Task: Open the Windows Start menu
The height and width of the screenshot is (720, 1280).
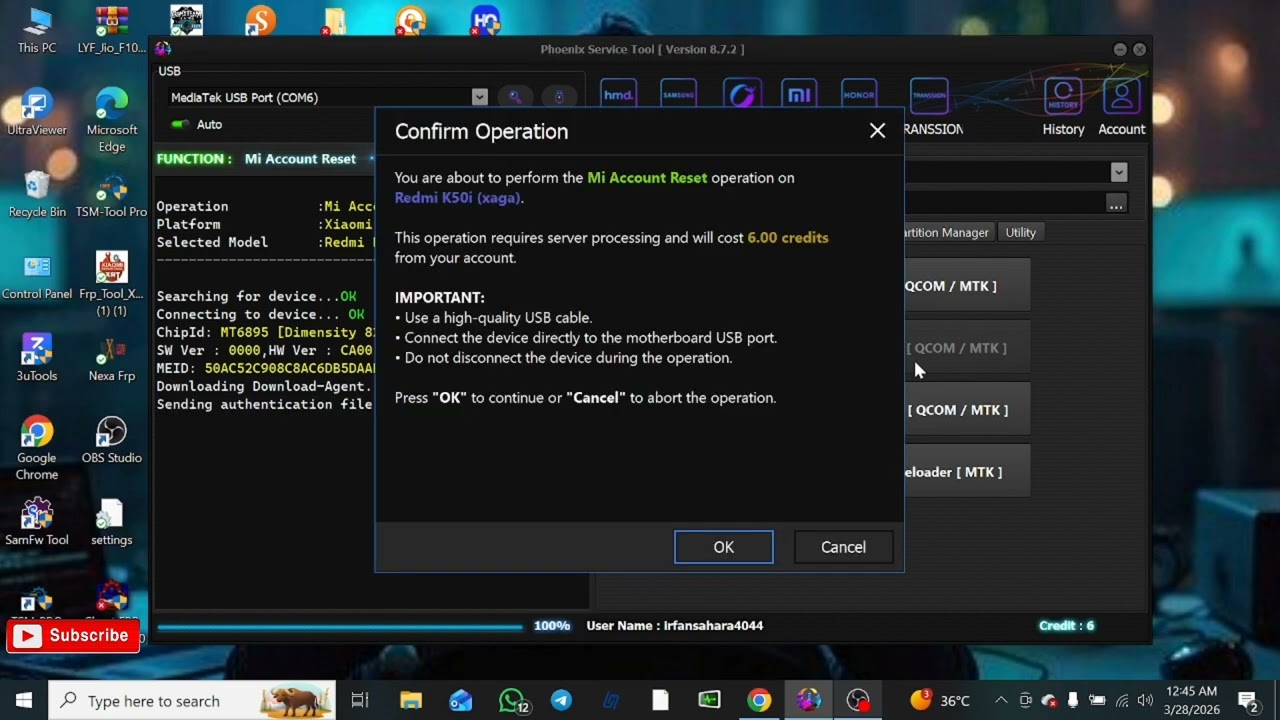Action: pos(24,700)
